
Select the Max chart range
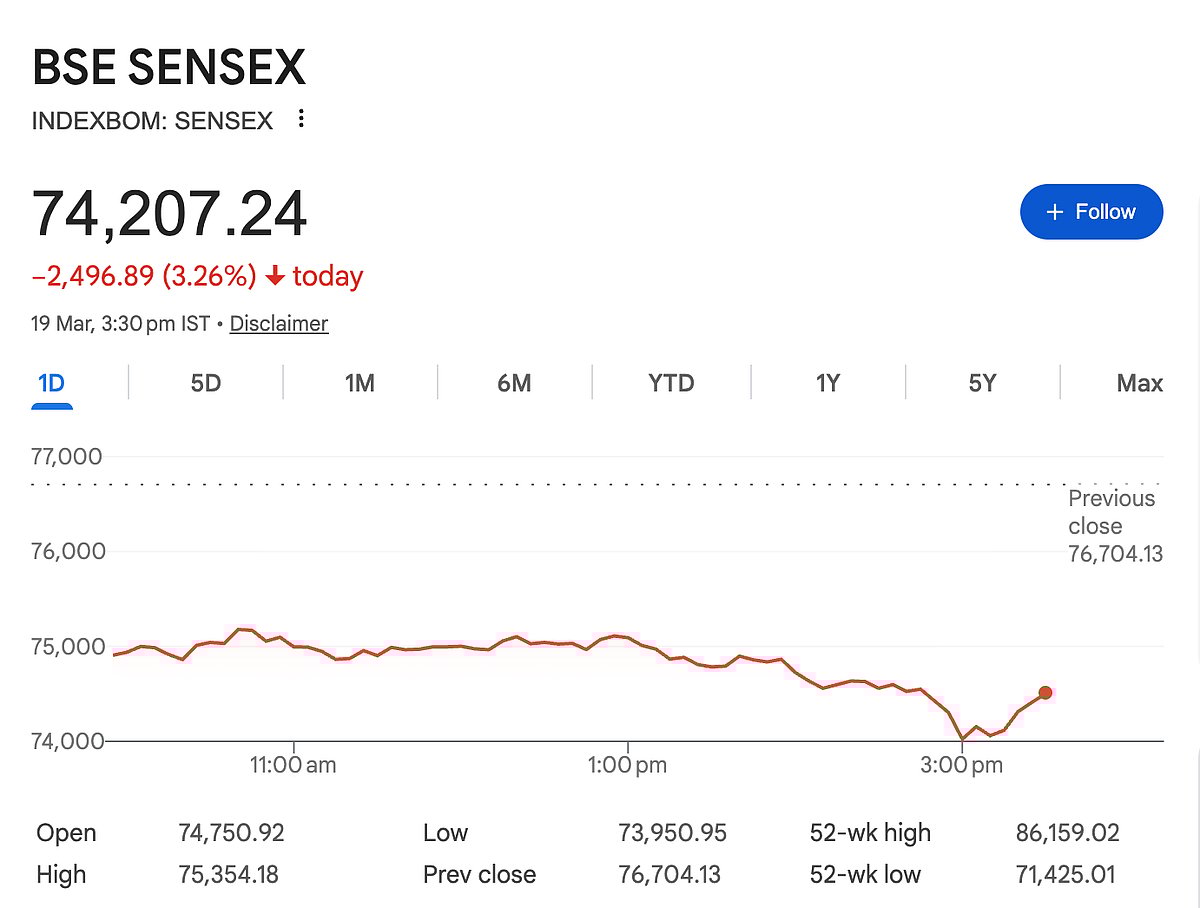pos(1139,383)
